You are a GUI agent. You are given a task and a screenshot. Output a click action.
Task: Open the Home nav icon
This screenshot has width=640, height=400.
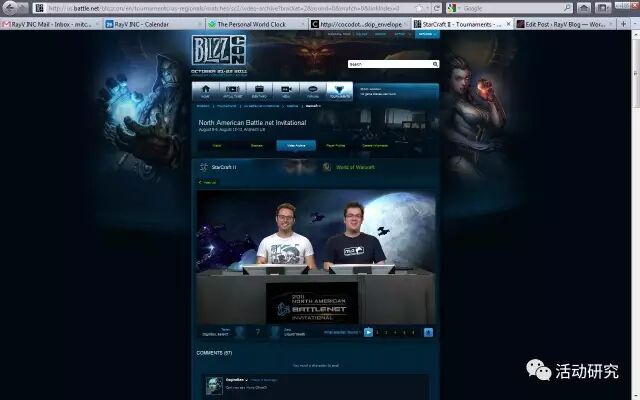tap(206, 91)
